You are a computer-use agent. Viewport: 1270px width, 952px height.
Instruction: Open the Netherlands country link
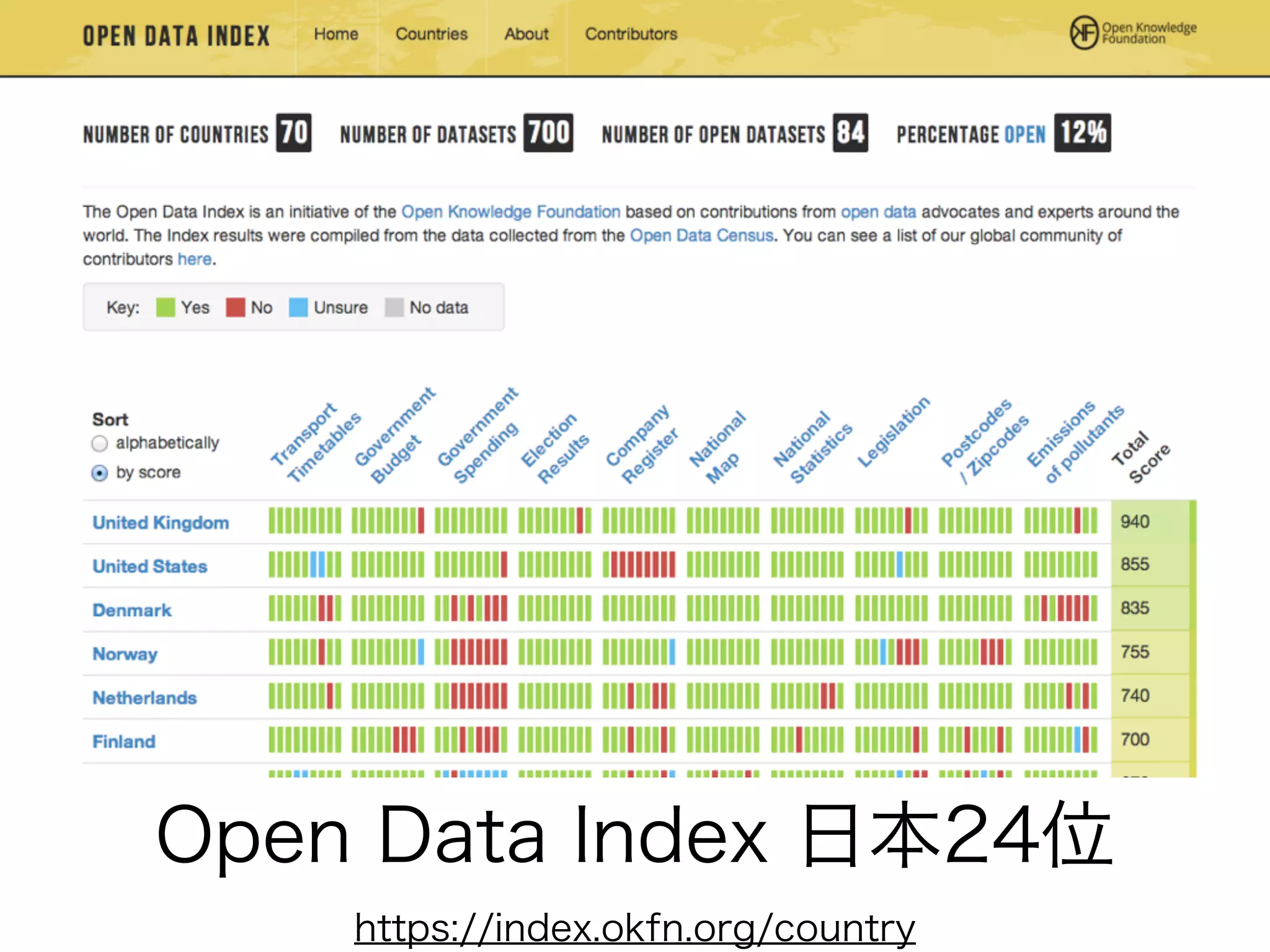point(144,698)
